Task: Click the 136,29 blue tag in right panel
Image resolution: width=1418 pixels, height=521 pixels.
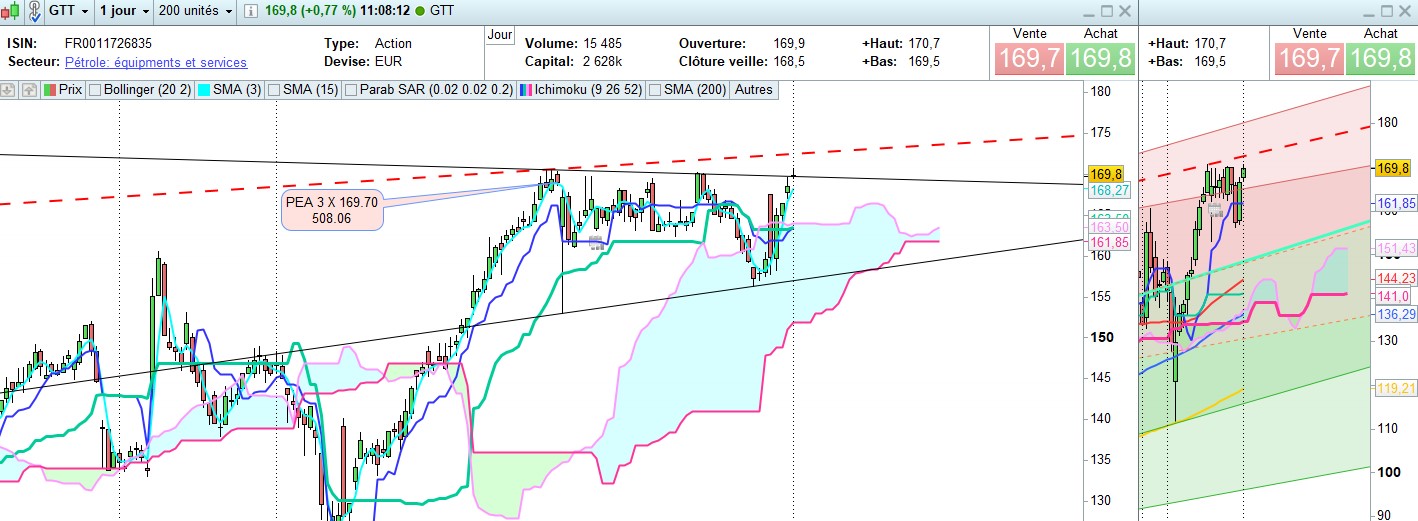Action: (x=1397, y=314)
